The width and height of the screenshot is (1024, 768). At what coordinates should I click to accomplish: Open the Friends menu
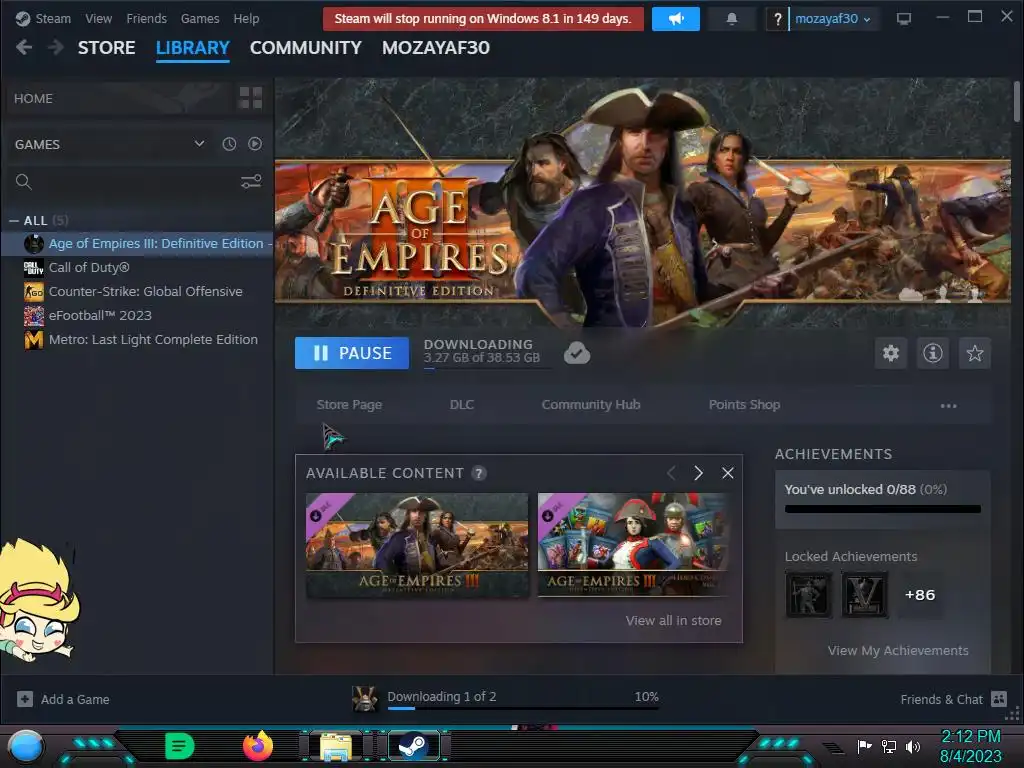coord(146,19)
